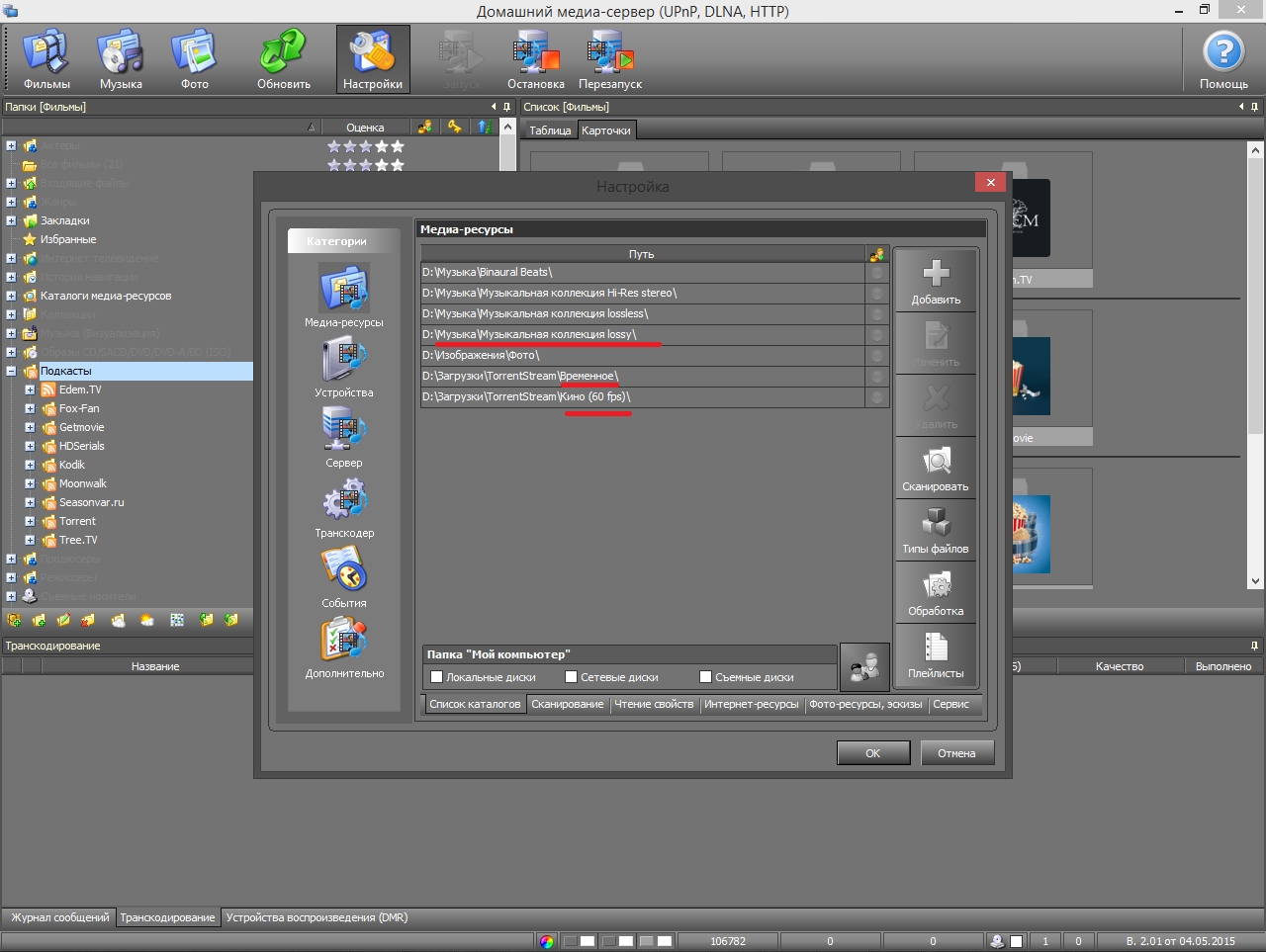Expand the Закладки tree node
1266x952 pixels.
tap(11, 221)
